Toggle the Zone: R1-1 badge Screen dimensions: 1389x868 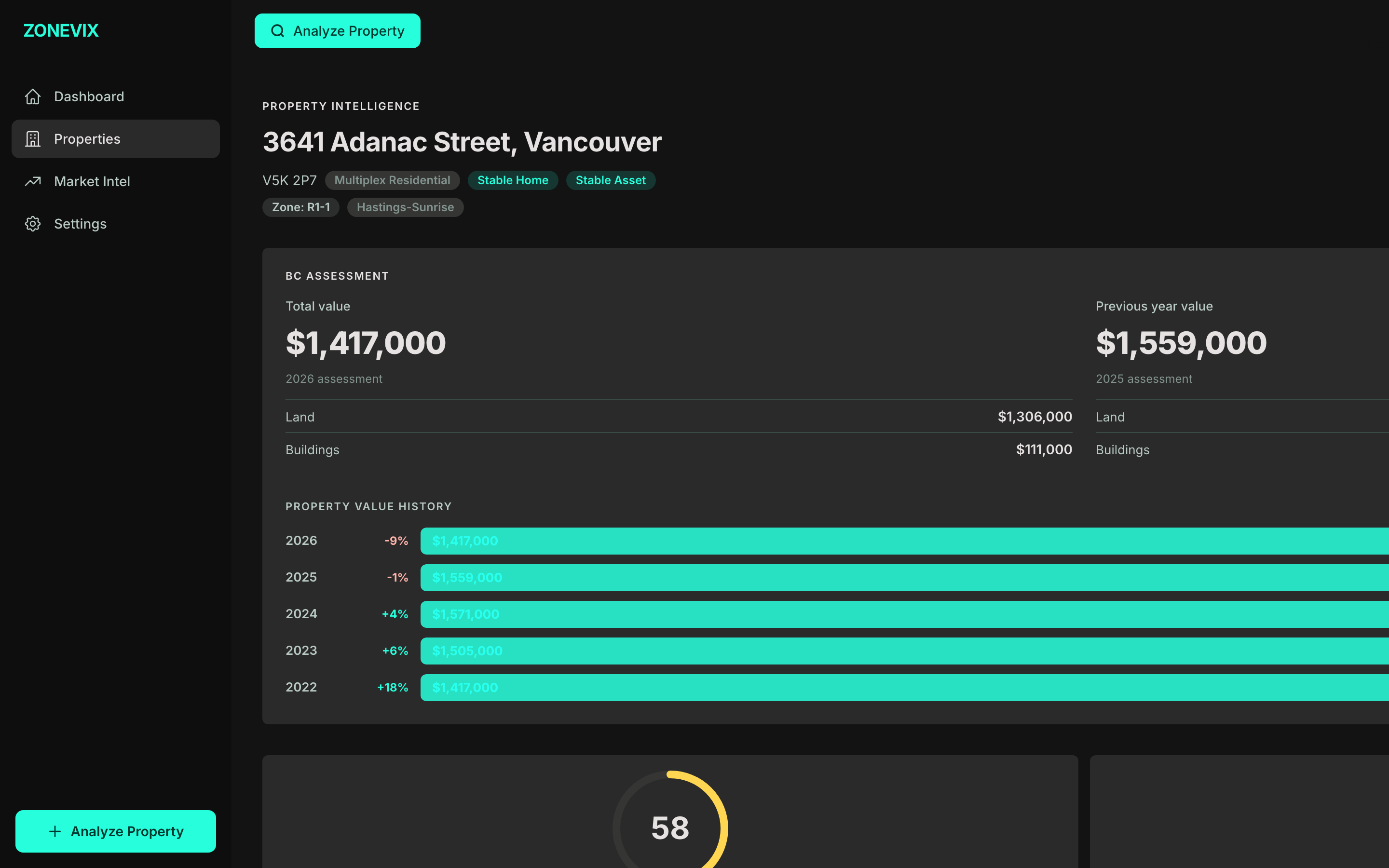coord(301,207)
